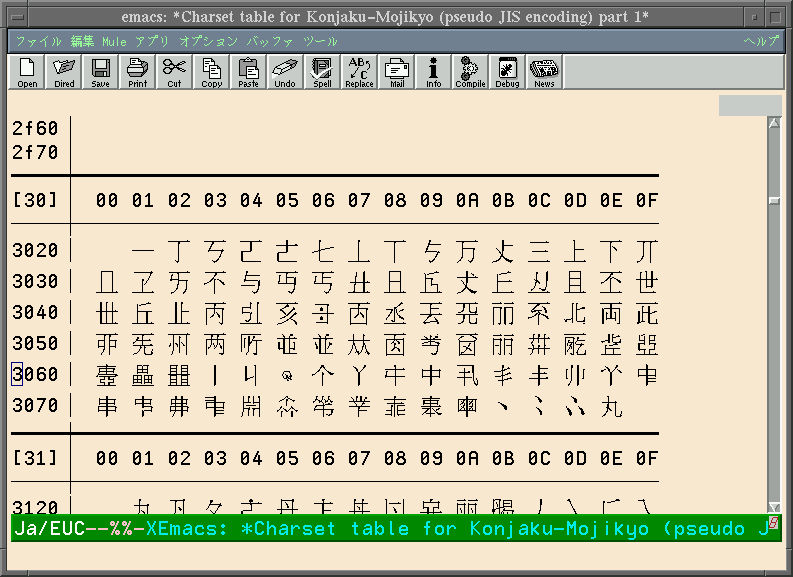Click the row label 2f60
Image resolution: width=793 pixels, height=577 pixels.
[35, 128]
